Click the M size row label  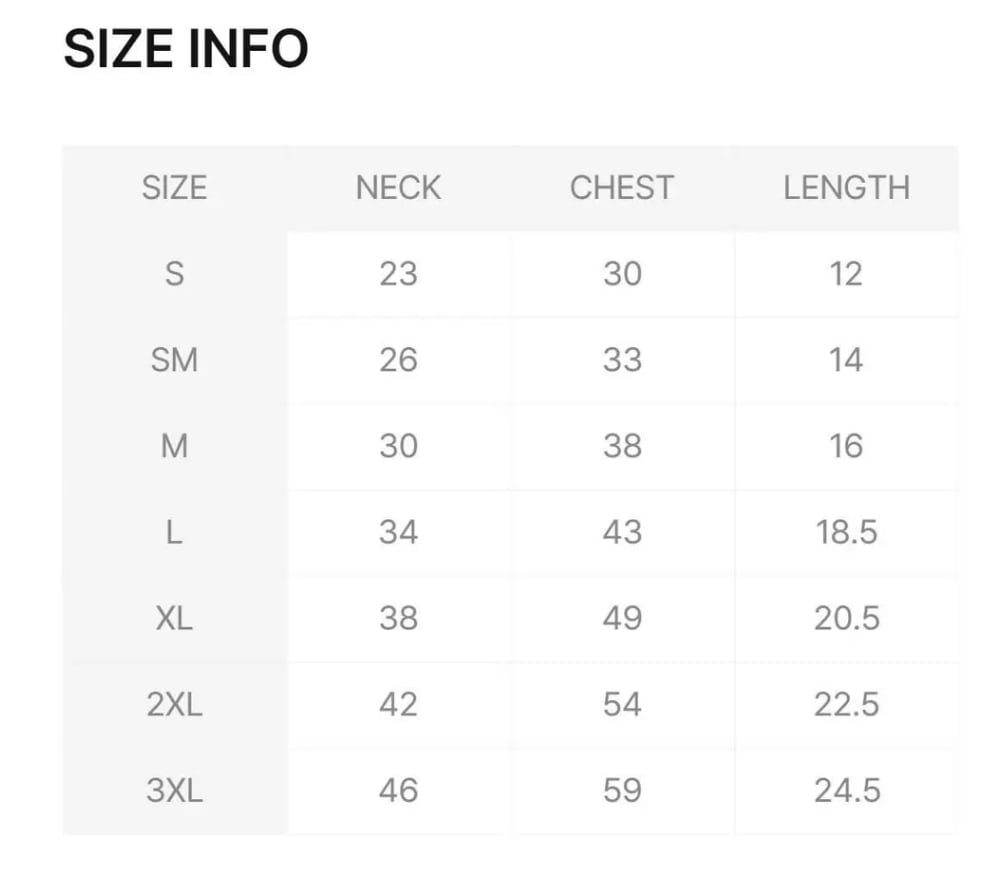[x=174, y=446]
